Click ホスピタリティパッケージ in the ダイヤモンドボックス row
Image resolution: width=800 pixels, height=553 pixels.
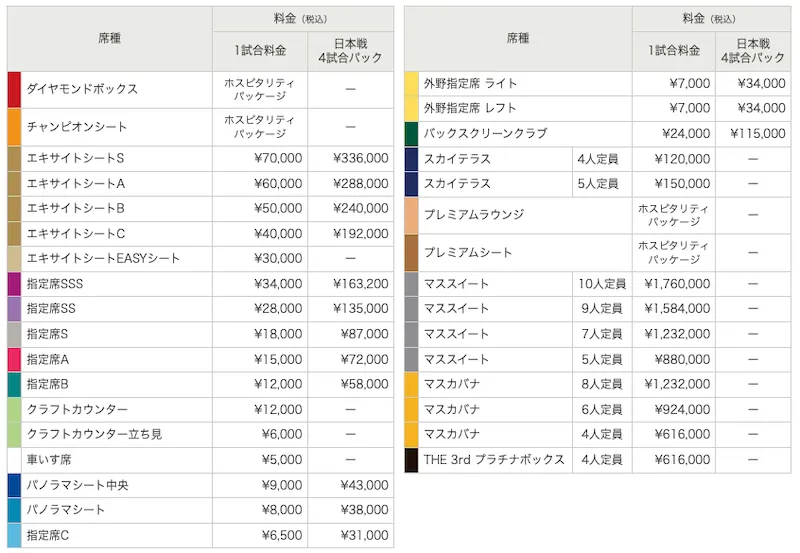[x=260, y=89]
